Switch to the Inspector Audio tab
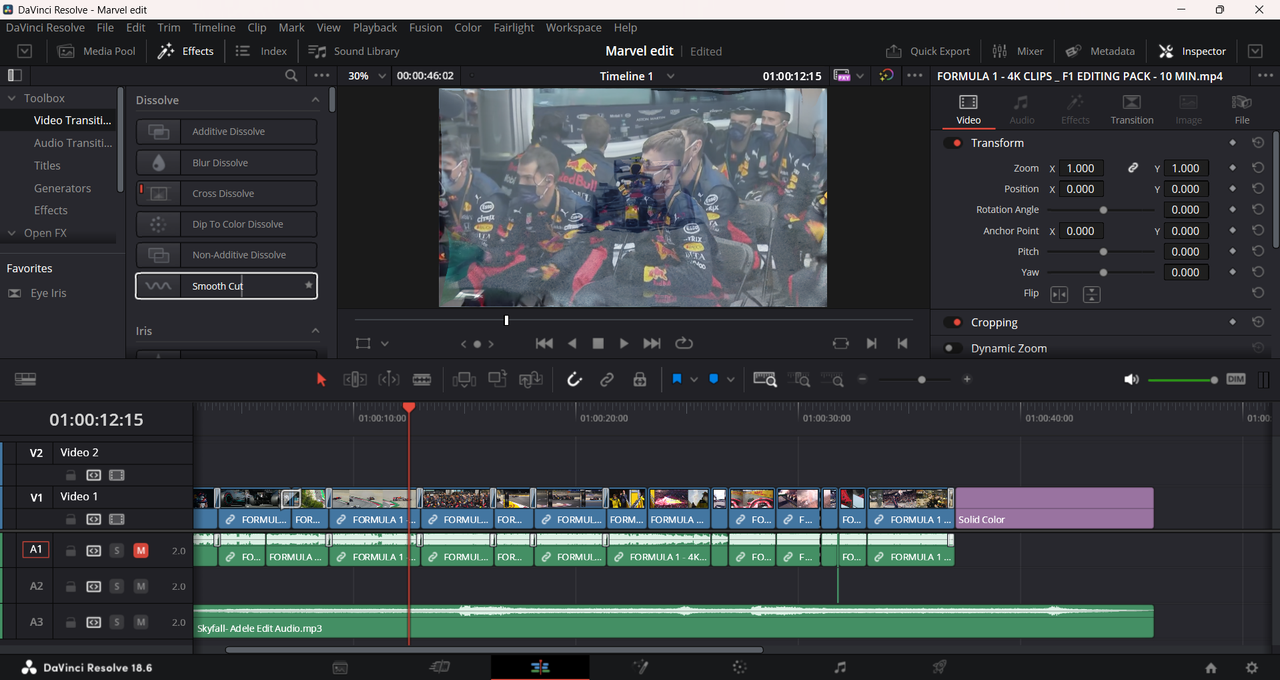Viewport: 1280px width, 680px height. tap(1022, 109)
